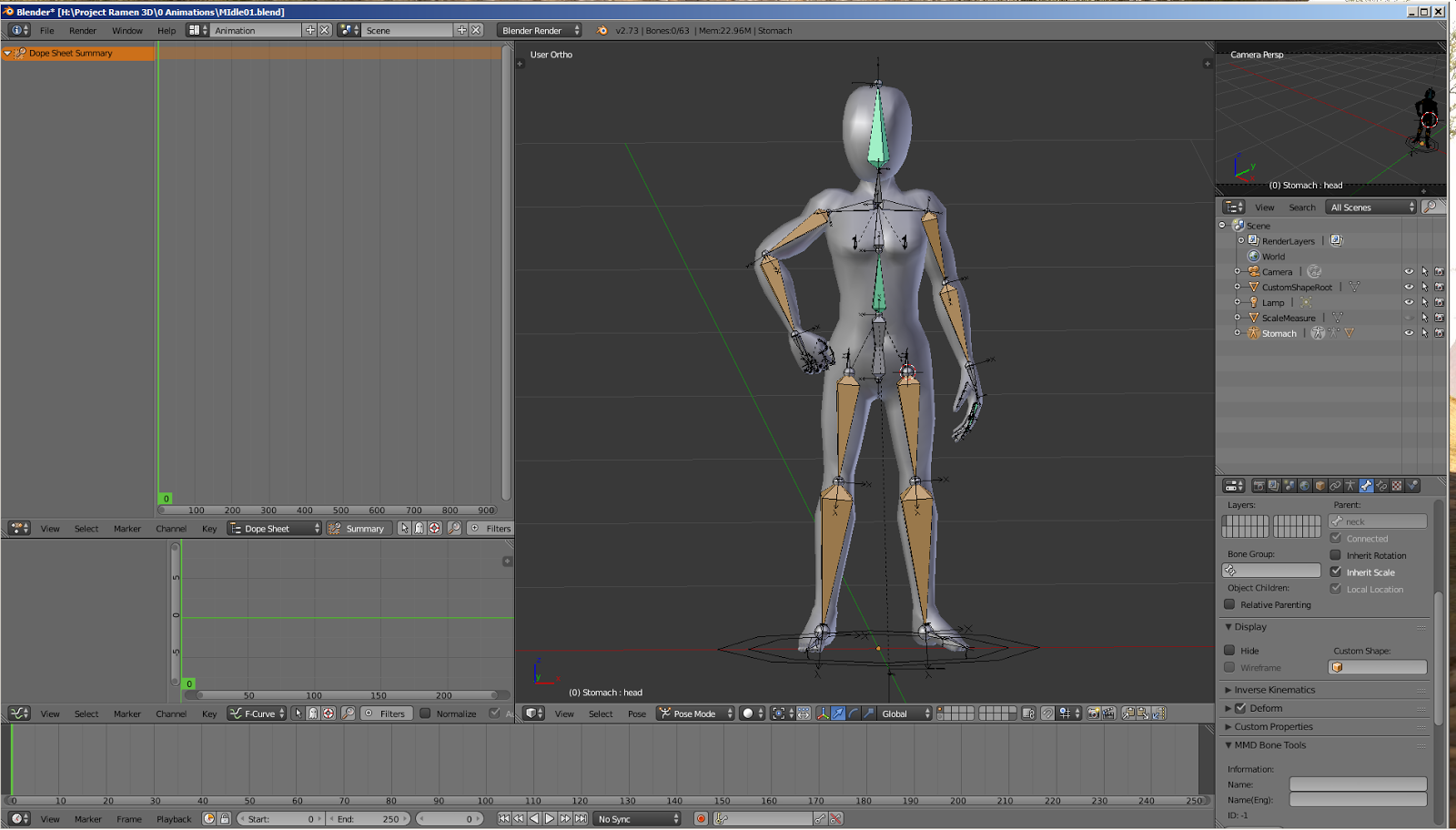Toggle Inherit Scale checkbox
The height and width of the screenshot is (830, 1456).
(1336, 572)
